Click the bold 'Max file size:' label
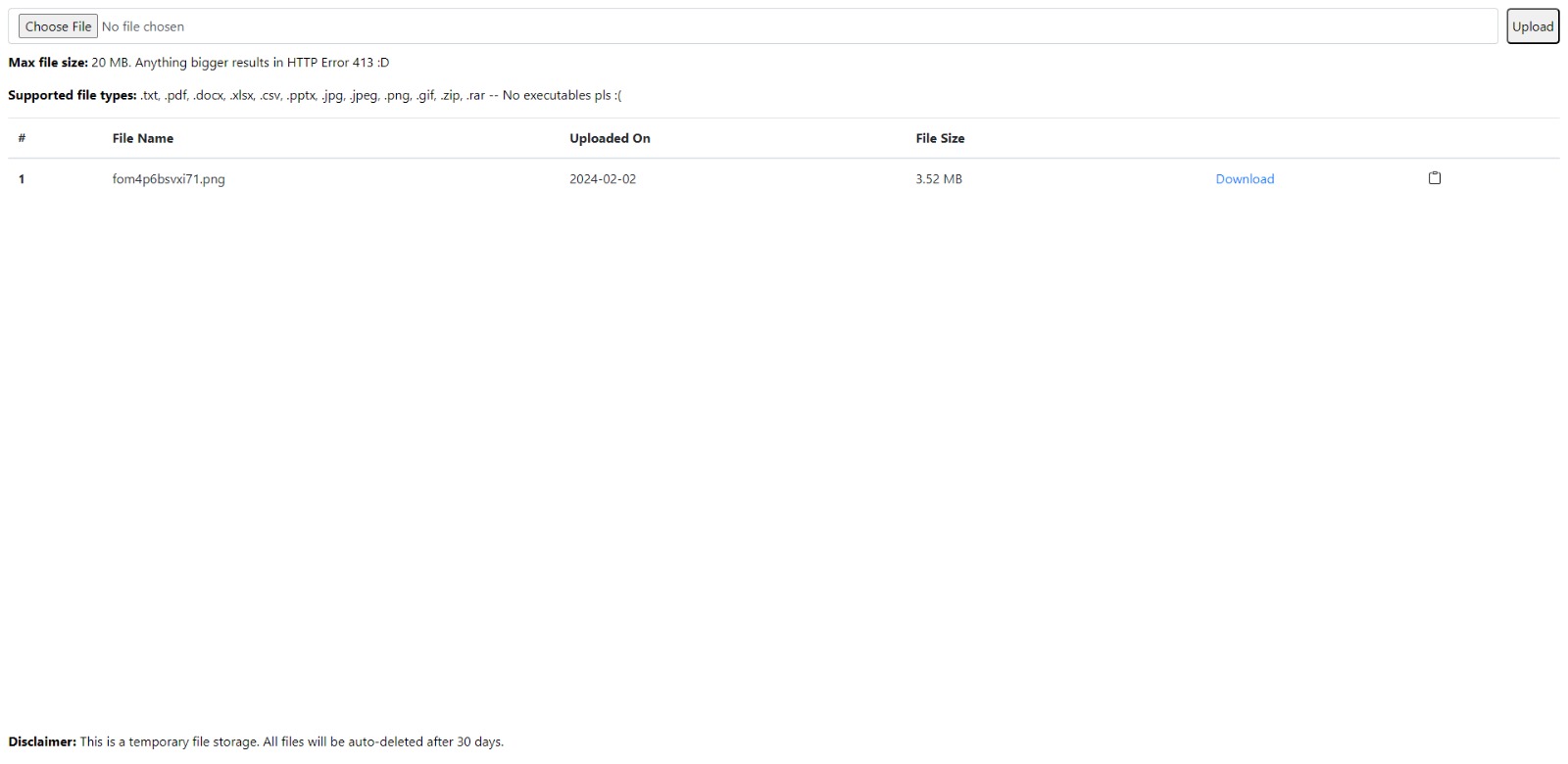 pos(48,63)
